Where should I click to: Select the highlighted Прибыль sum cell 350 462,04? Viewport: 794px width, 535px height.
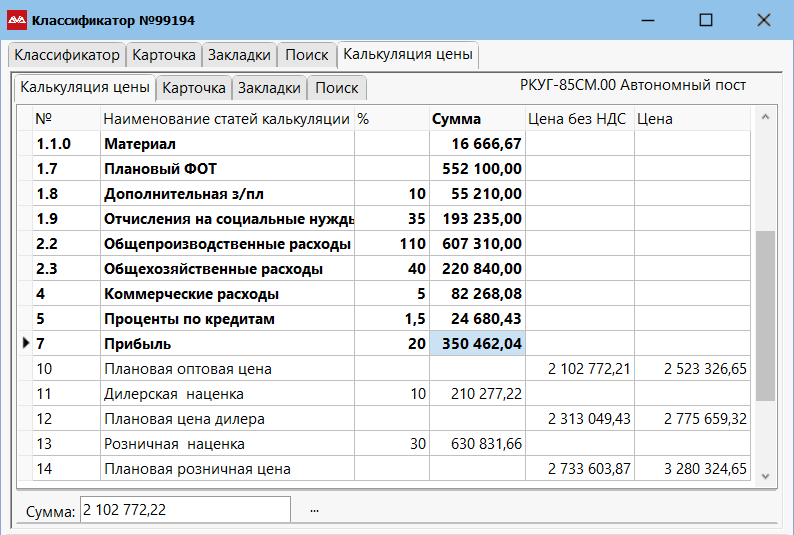[477, 344]
